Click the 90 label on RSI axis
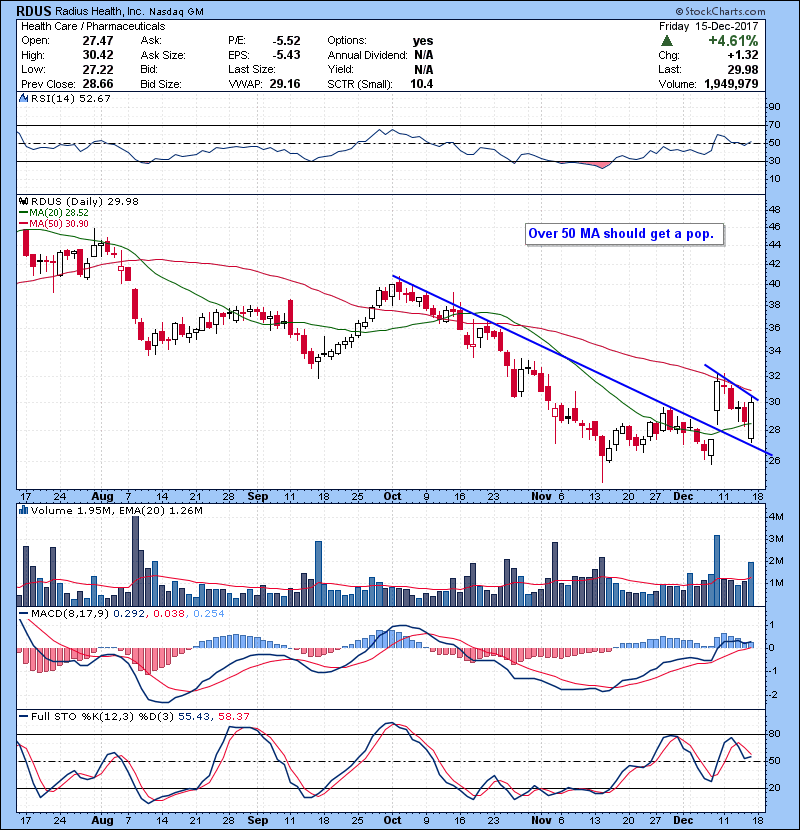This screenshot has width=800, height=830. pos(774,107)
